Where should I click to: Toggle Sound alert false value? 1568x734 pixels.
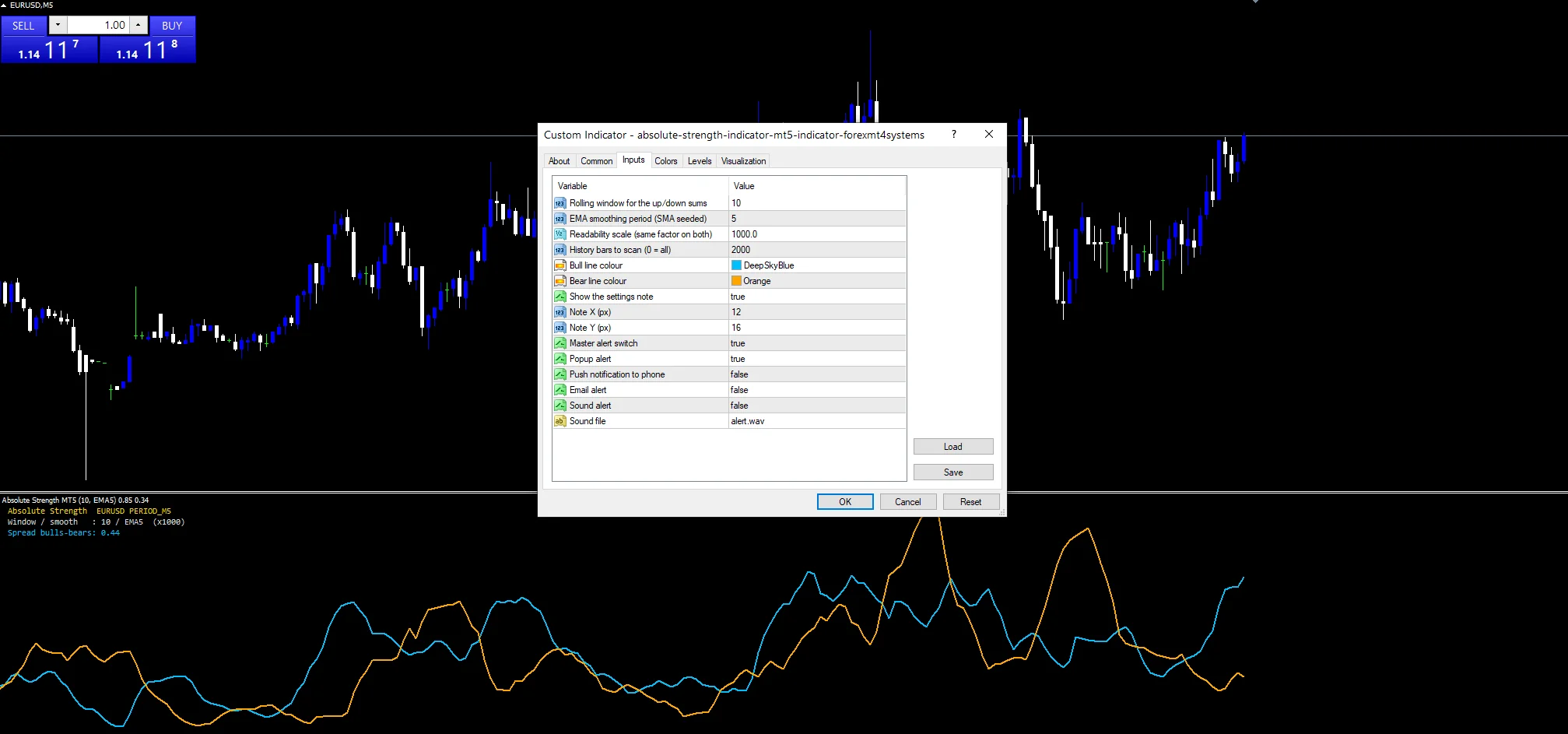tap(817, 406)
